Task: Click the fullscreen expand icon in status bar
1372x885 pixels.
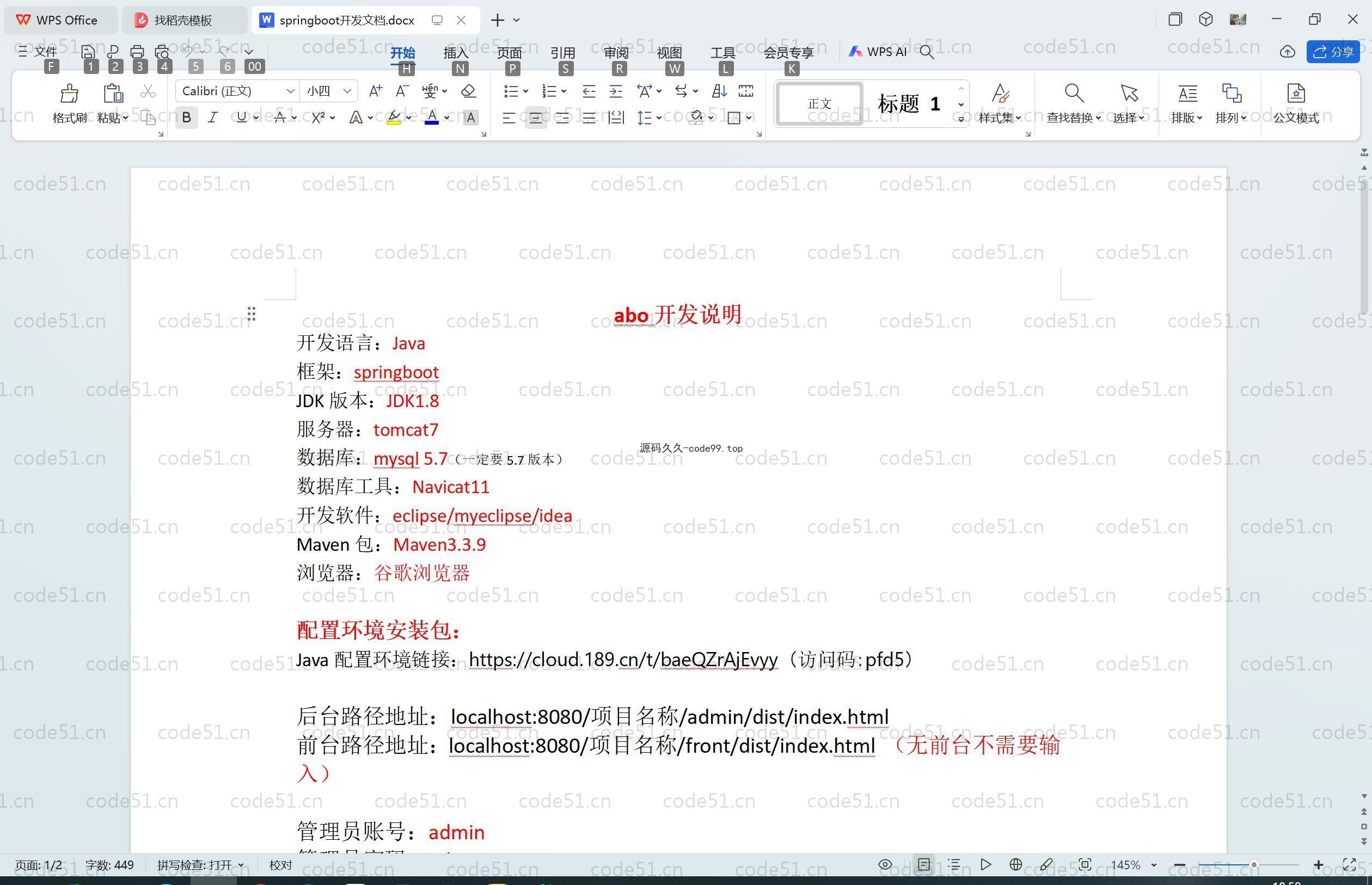Action: coord(1350,864)
